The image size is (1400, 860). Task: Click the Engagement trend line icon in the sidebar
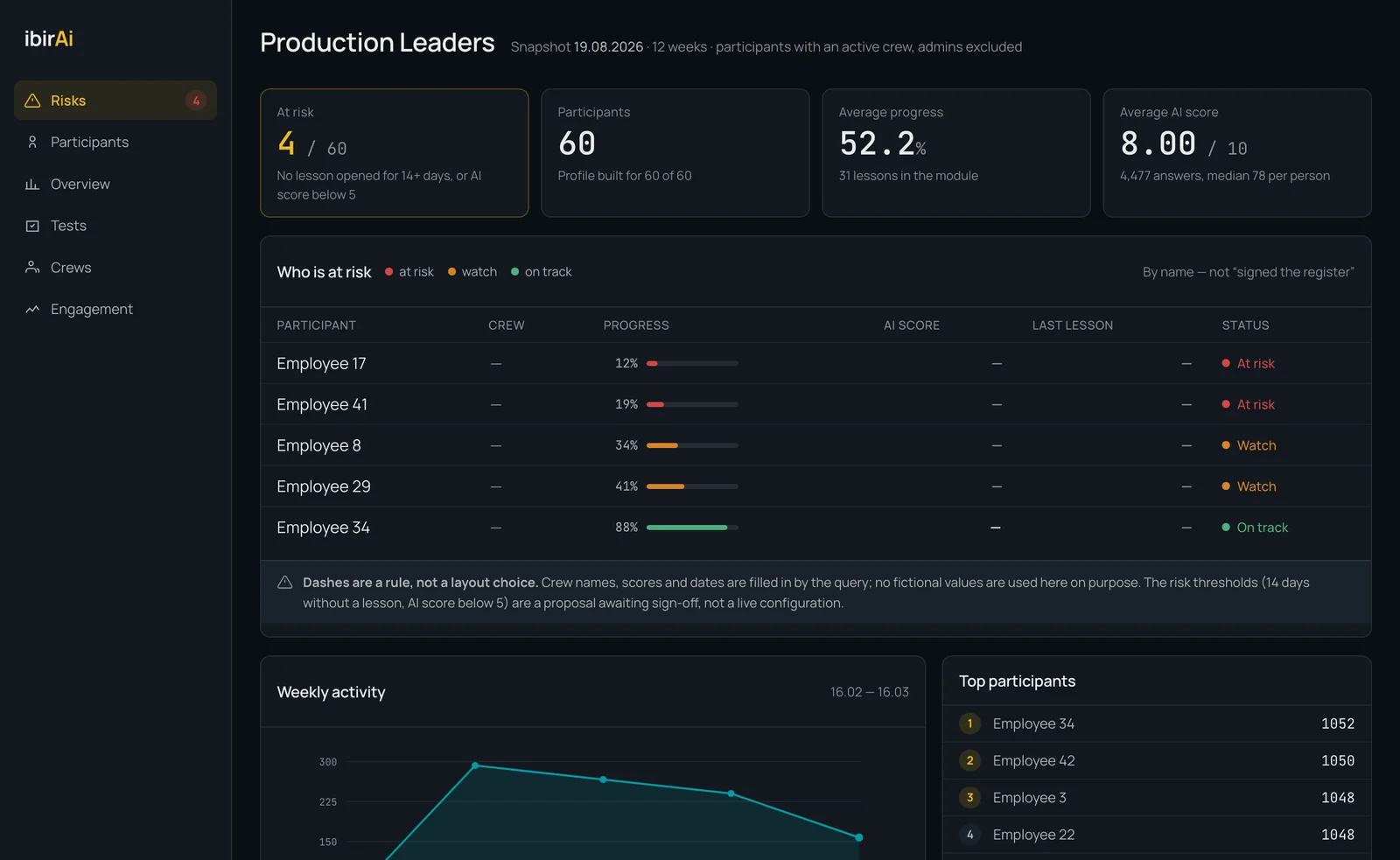pos(32,309)
